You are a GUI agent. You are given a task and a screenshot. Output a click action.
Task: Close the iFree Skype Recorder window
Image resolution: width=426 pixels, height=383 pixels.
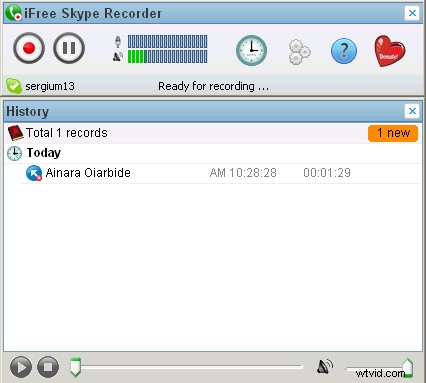click(412, 13)
